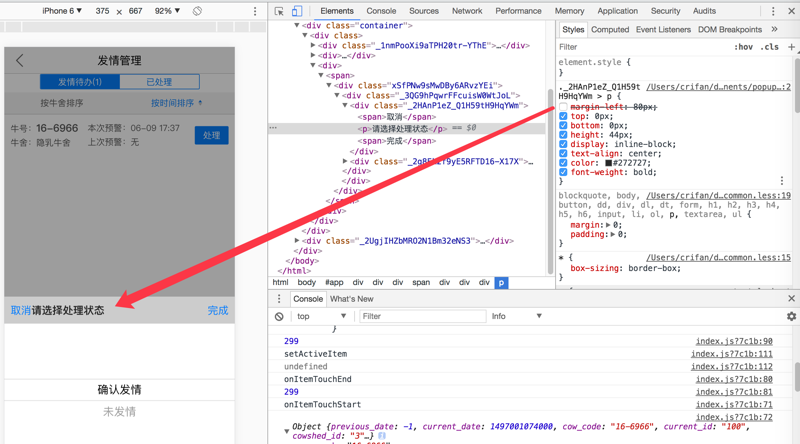
Task: Switch to the Computed styles tab
Action: [x=610, y=30]
